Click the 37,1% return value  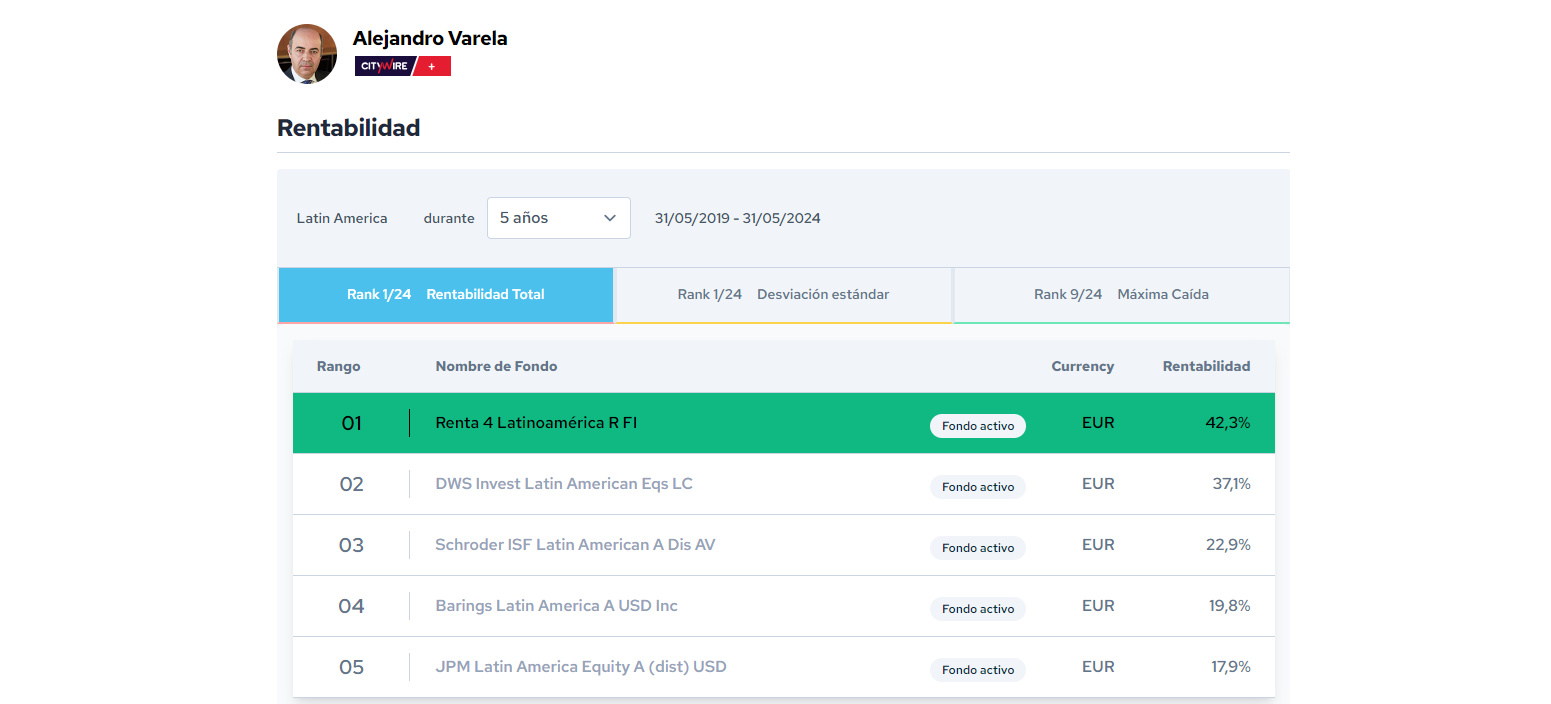pos(1231,484)
